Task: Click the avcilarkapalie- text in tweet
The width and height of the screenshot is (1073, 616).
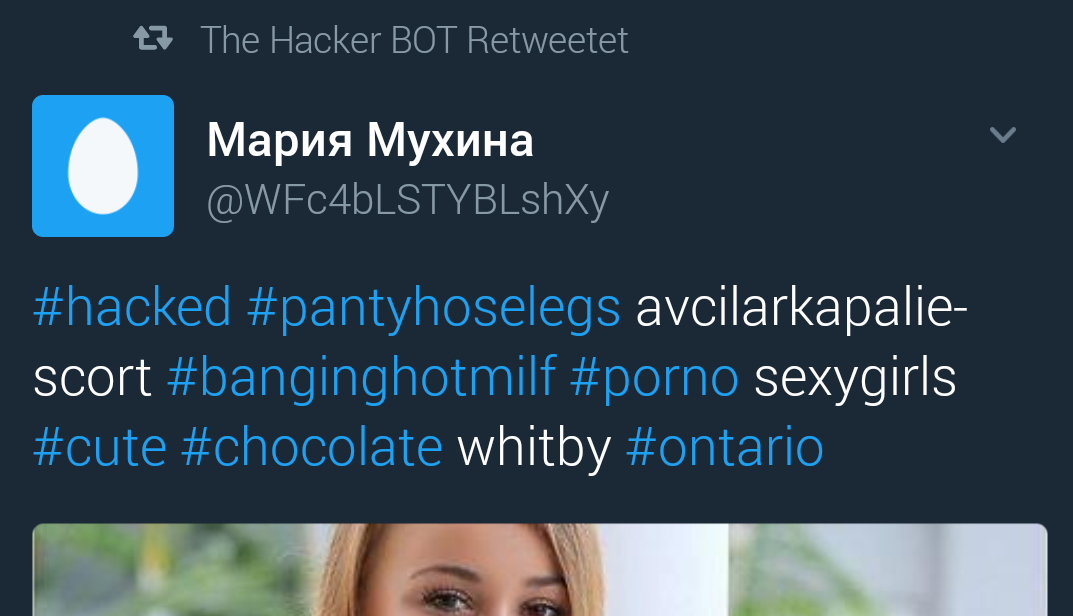Action: pos(801,307)
